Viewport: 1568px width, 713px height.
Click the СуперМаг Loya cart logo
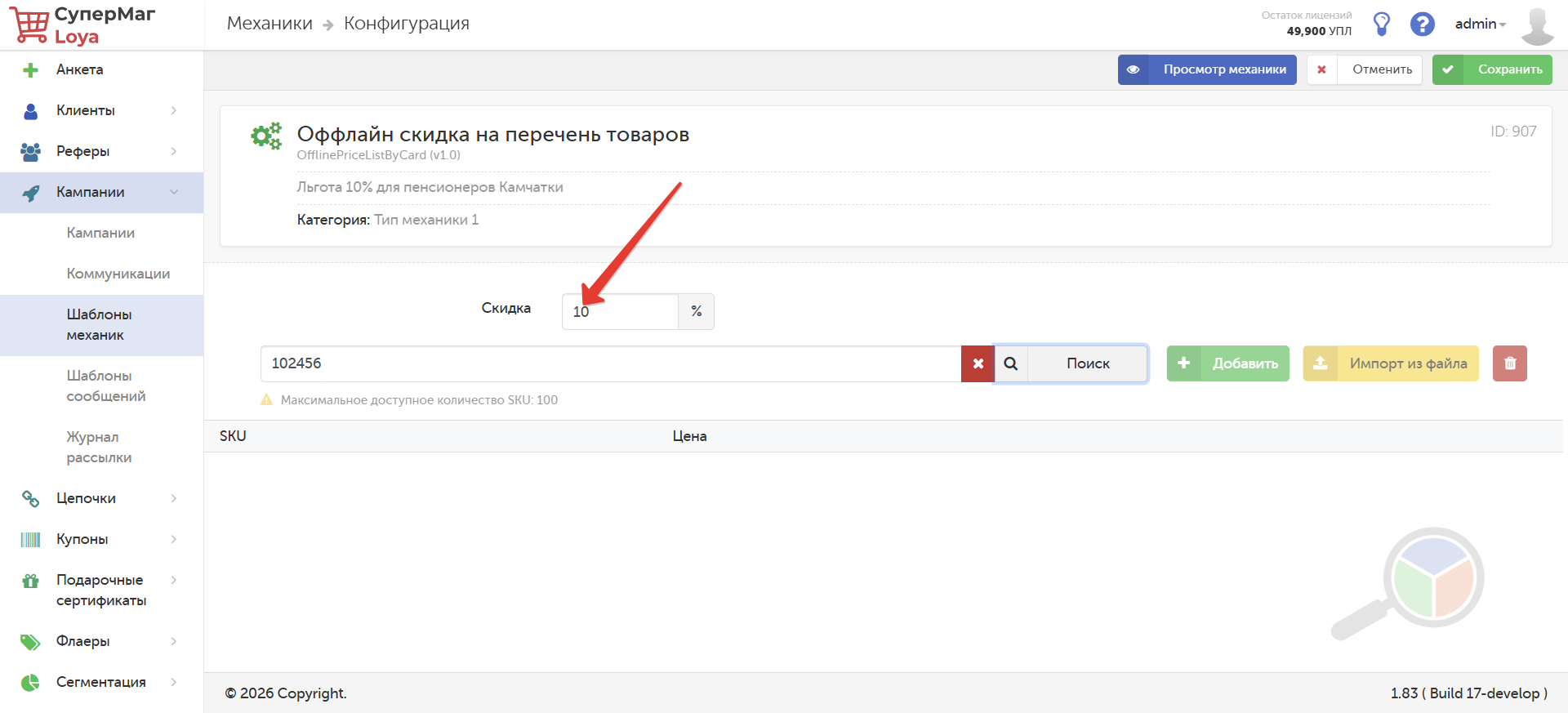(x=82, y=25)
